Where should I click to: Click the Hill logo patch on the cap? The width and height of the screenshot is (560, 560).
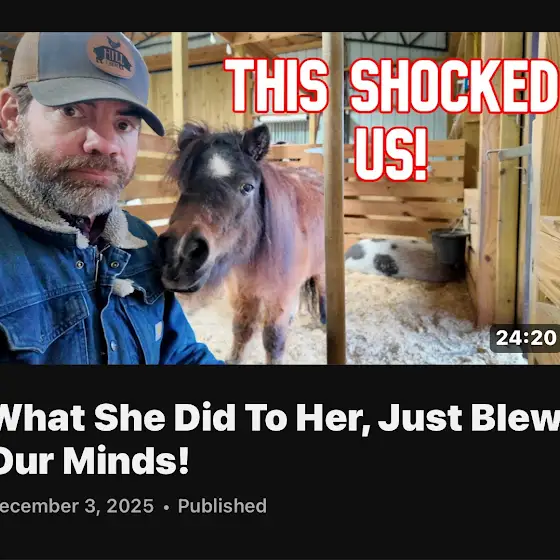pos(111,57)
